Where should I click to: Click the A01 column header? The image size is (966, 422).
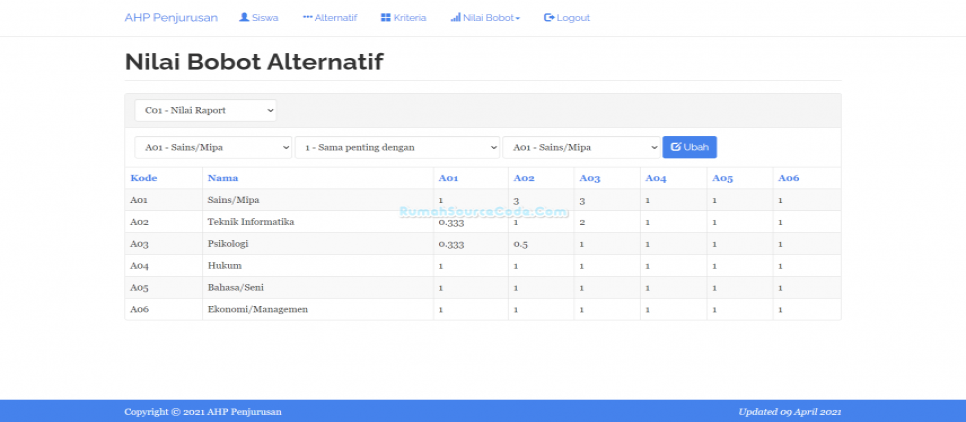coord(448,178)
